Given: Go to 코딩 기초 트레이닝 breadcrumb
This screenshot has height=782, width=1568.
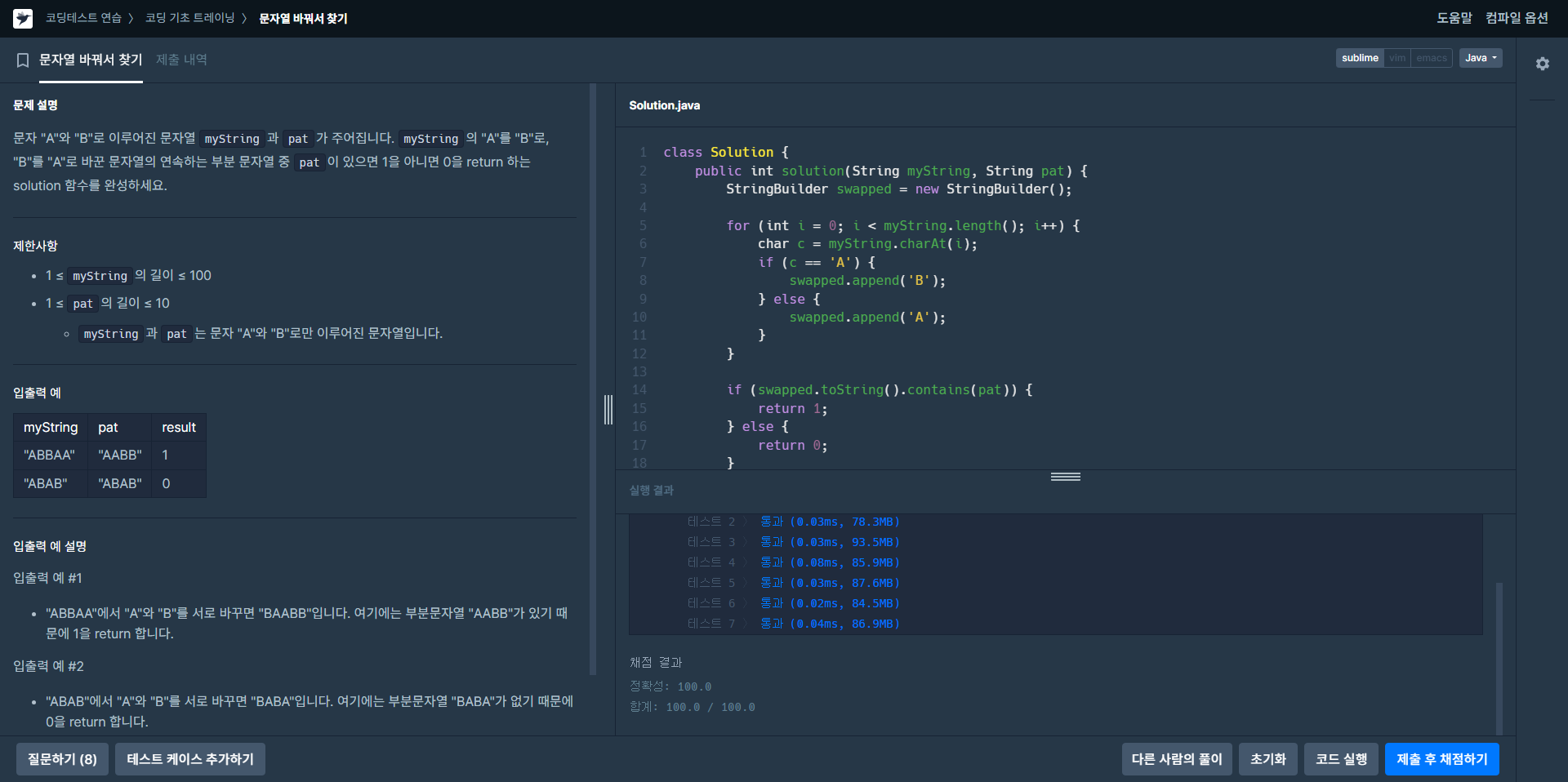Looking at the screenshot, I should click(x=189, y=18).
